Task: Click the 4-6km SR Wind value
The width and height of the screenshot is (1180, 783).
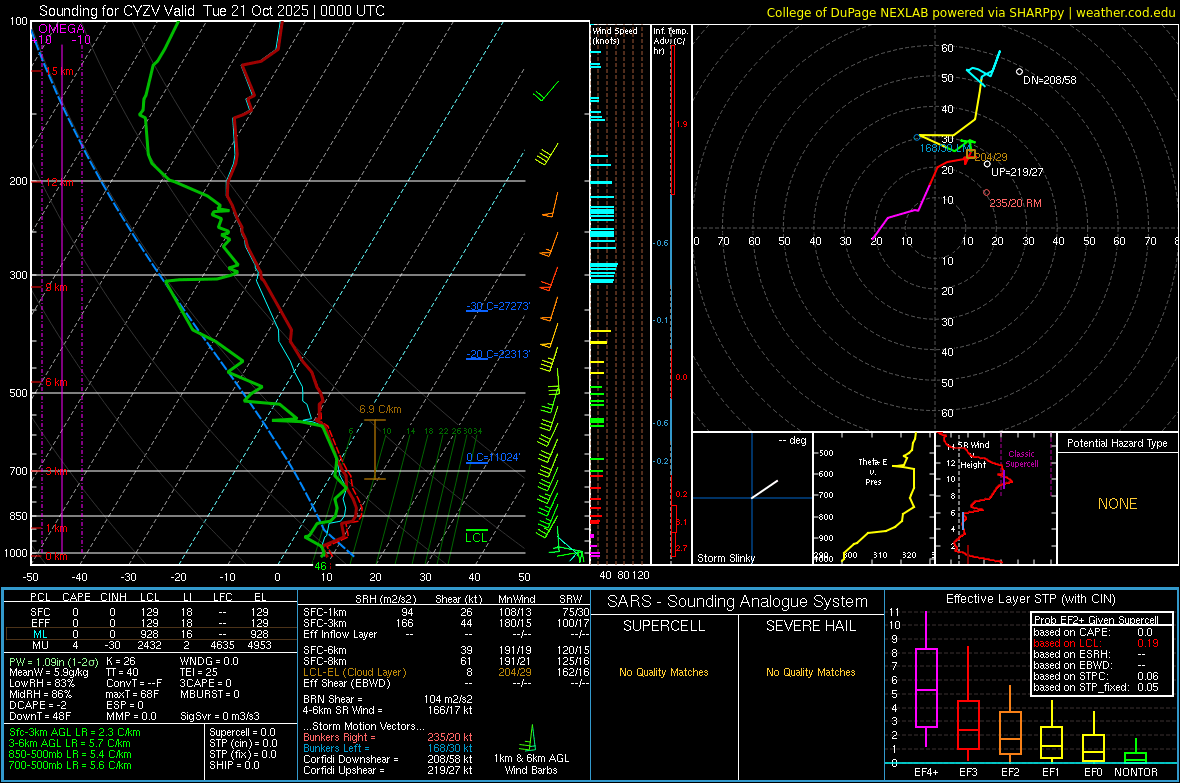Action: 388,710
